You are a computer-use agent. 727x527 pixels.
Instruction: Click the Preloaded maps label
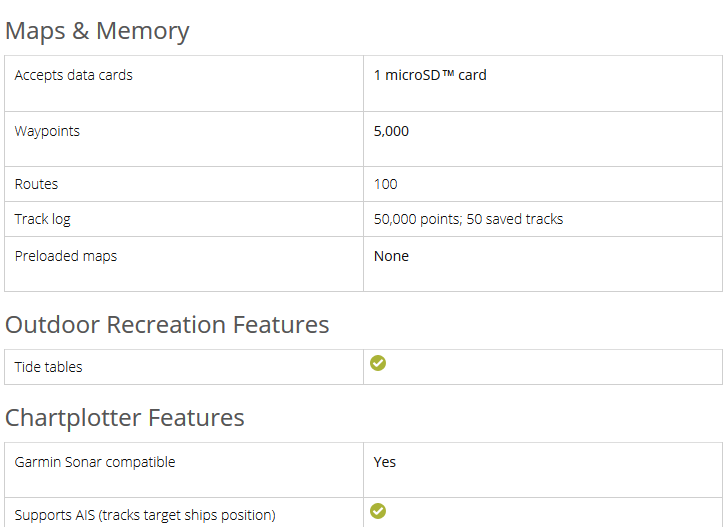tap(65, 256)
